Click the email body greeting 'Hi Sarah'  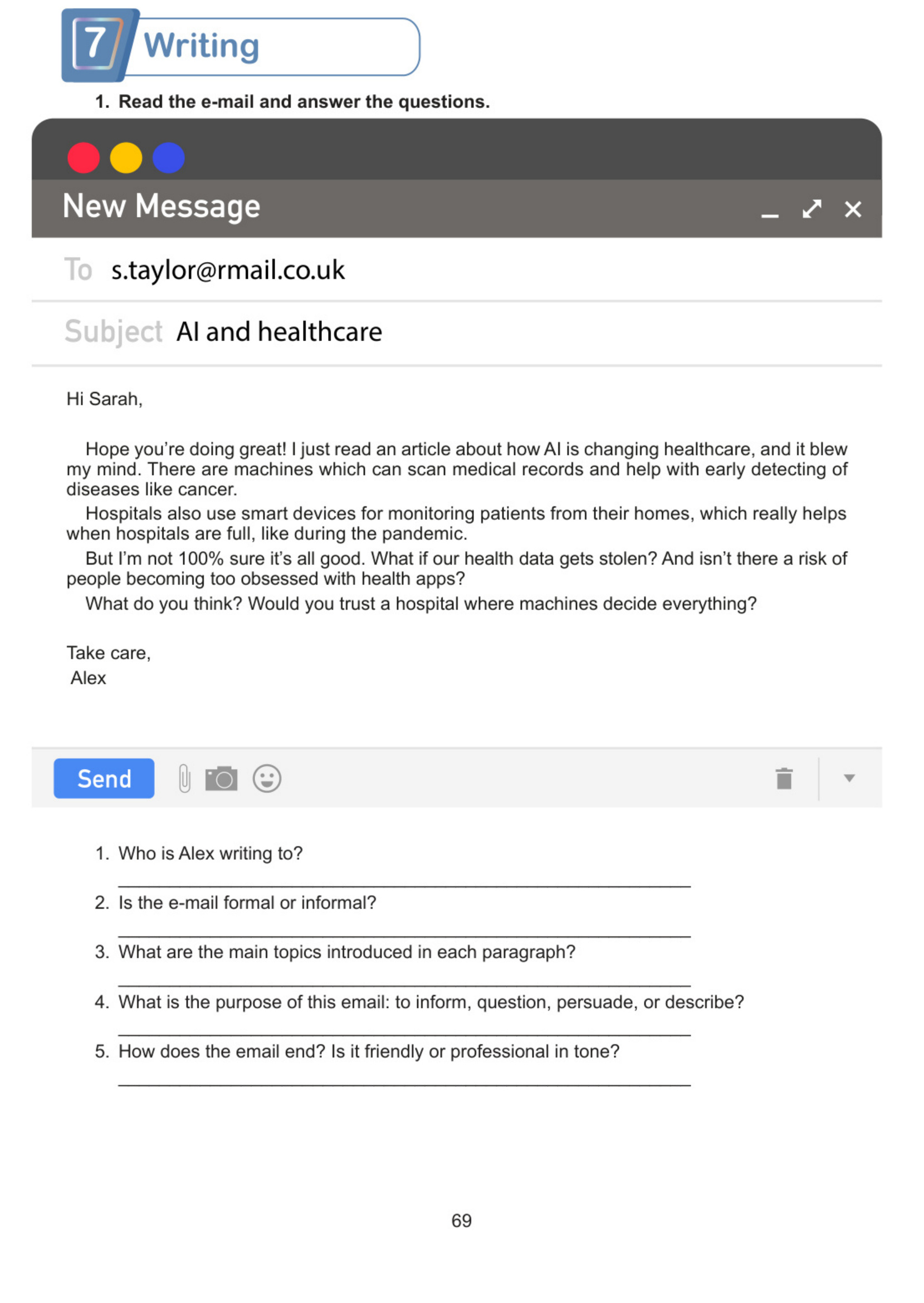[x=104, y=399]
